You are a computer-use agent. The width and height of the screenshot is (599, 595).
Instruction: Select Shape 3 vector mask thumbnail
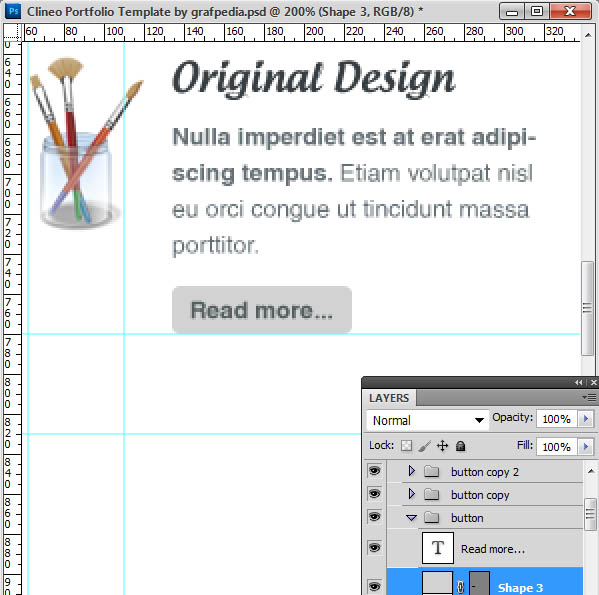tap(479, 583)
